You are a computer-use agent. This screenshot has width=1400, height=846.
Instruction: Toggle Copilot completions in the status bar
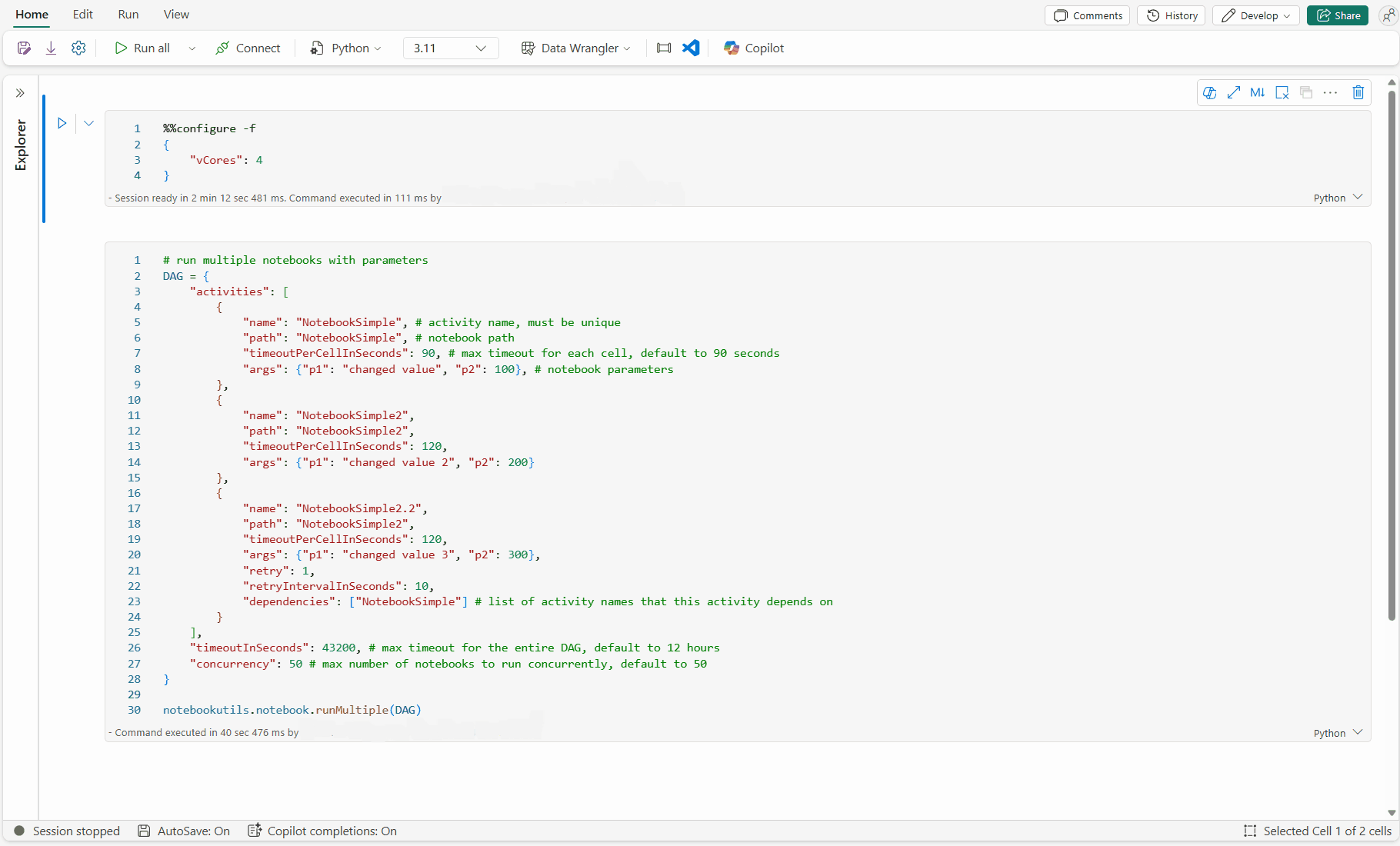click(x=322, y=831)
